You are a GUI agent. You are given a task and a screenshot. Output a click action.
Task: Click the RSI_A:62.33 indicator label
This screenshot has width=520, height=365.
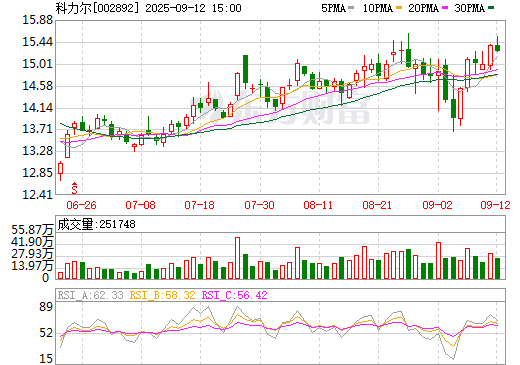90,295
